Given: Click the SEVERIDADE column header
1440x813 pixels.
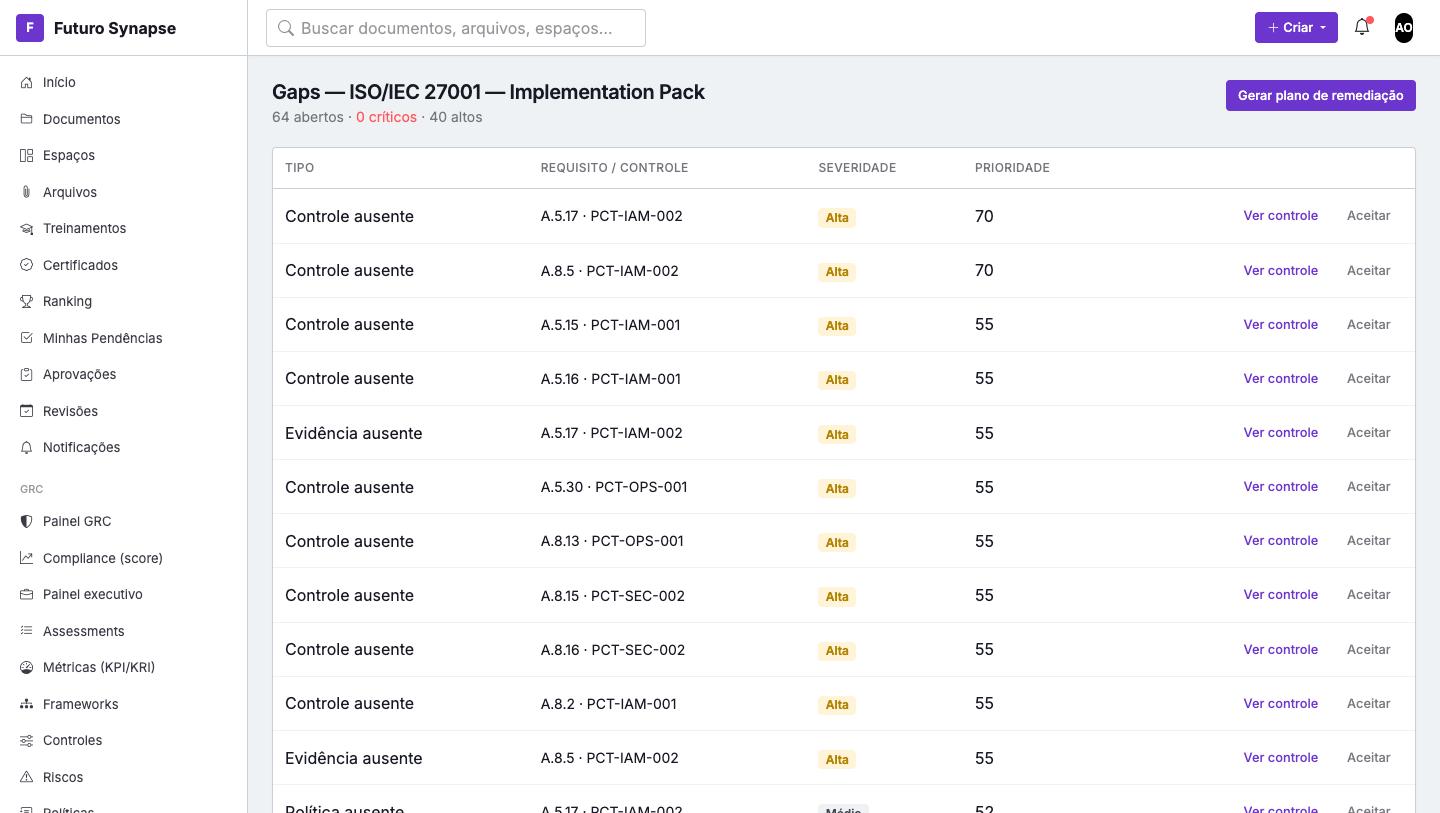Looking at the screenshot, I should coord(857,168).
